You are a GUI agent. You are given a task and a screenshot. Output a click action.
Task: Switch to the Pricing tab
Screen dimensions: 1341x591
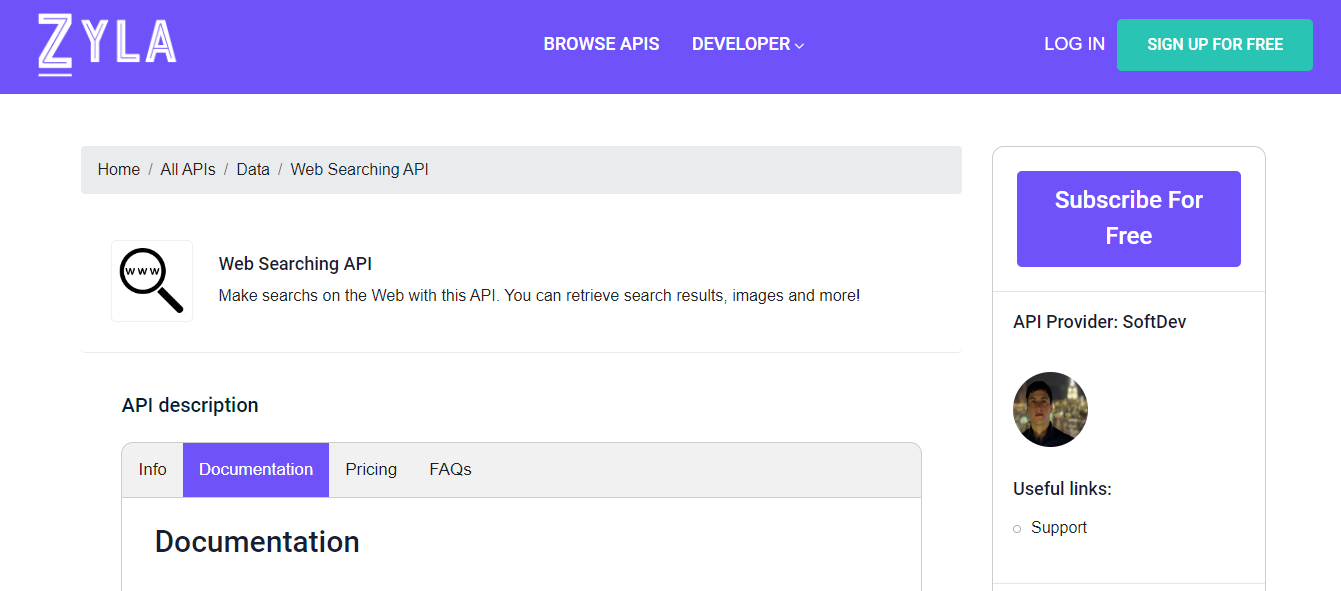point(370,469)
